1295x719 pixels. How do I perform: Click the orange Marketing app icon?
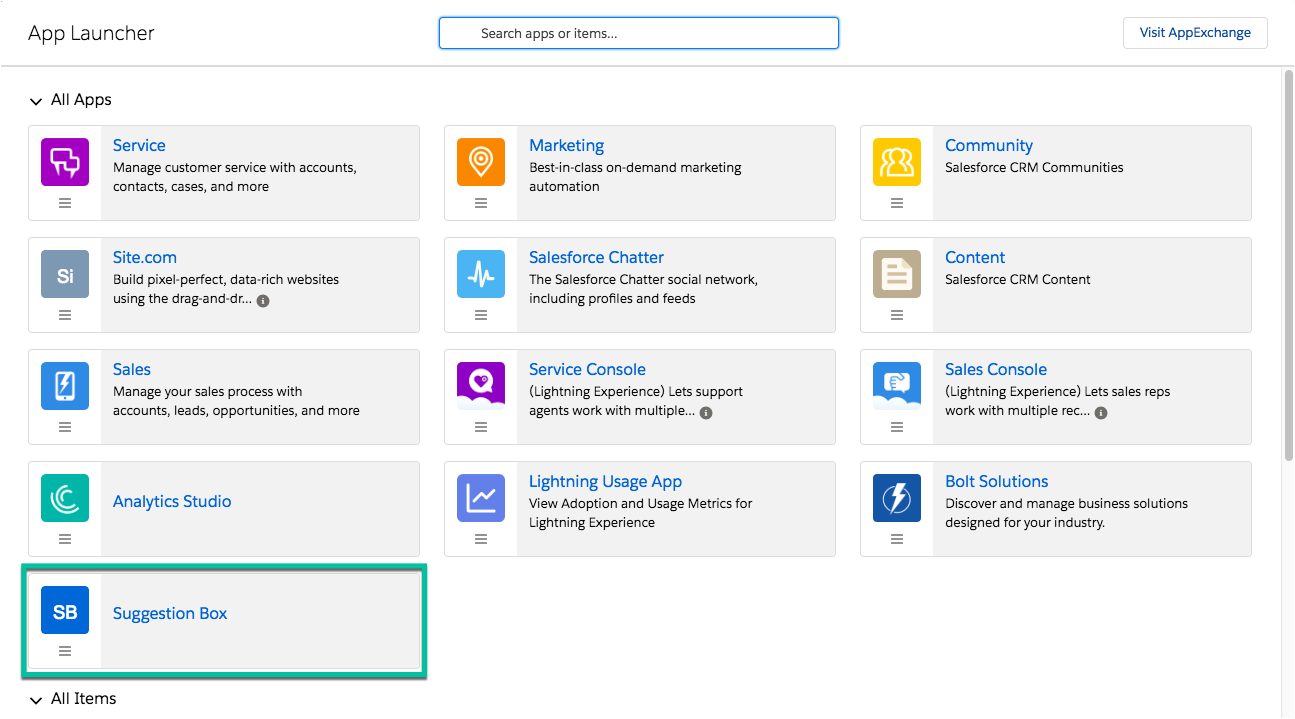481,162
